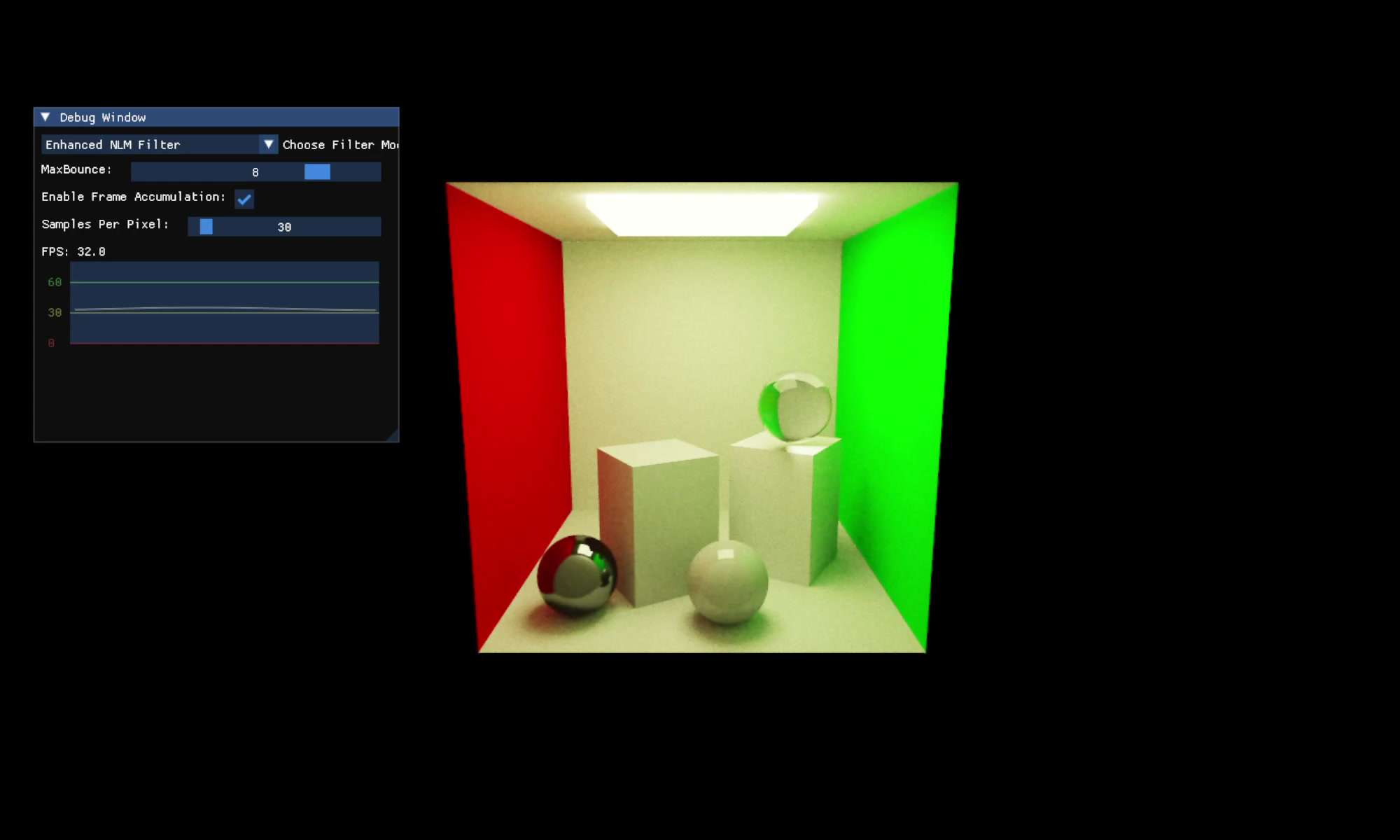1400x840 pixels.
Task: Click the Debug Window title bar
Action: pyautogui.click(x=216, y=117)
